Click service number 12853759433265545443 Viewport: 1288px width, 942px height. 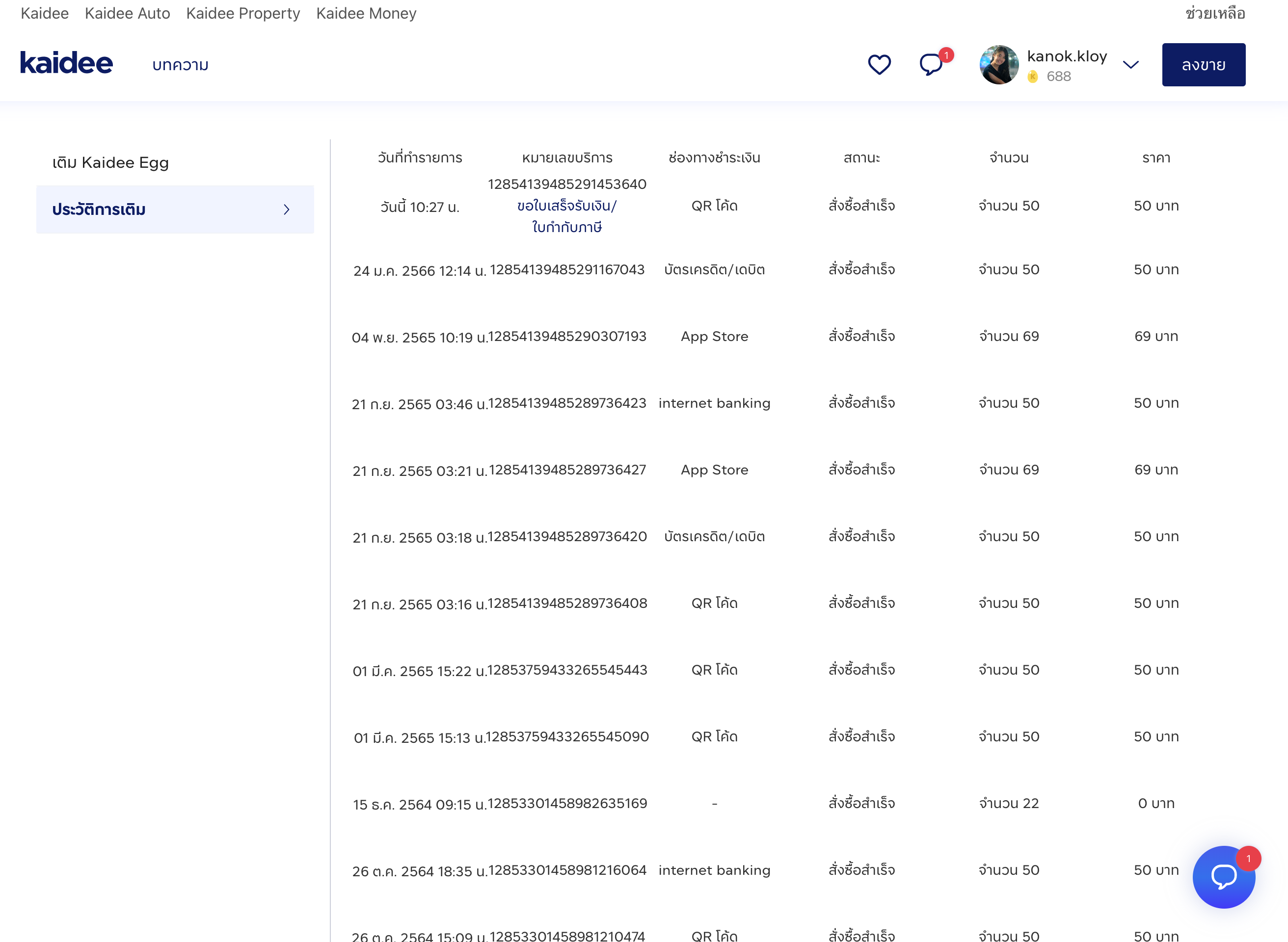pos(567,669)
